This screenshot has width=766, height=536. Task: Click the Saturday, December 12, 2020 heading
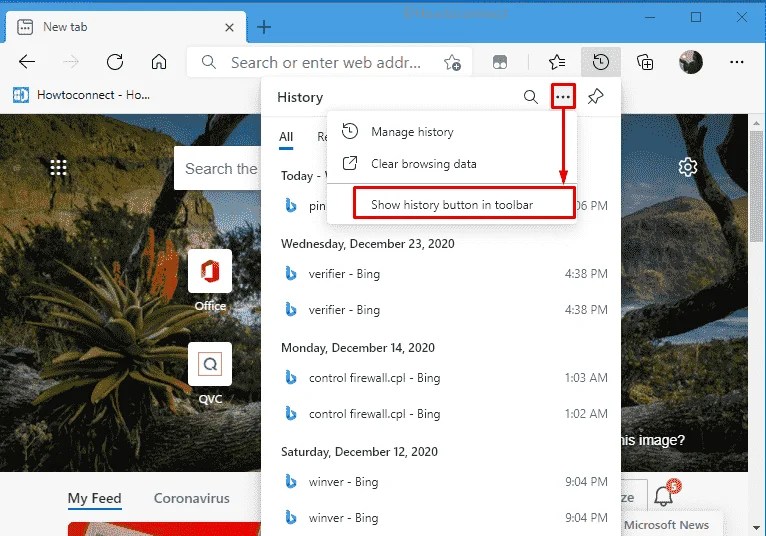(359, 451)
